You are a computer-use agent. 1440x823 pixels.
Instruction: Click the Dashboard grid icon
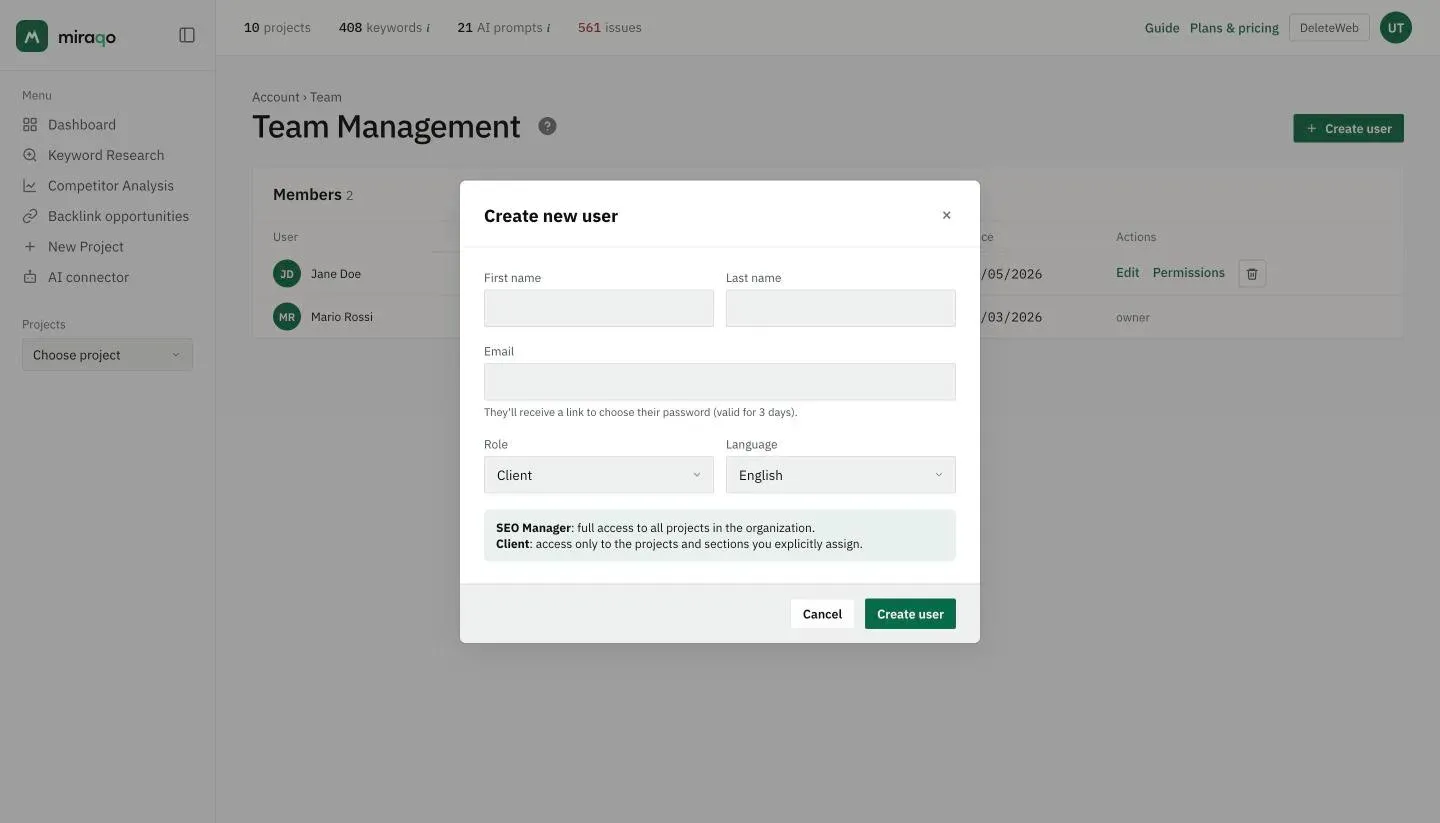(x=30, y=125)
